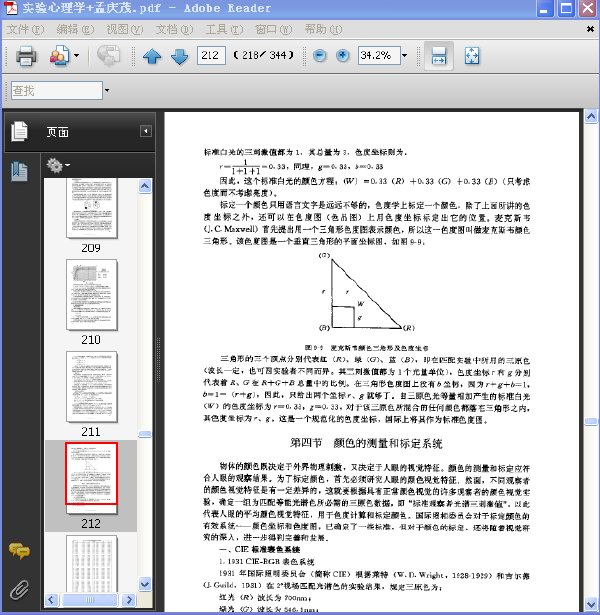This screenshot has height=615, width=600.
Task: Click heading 第四节 颜色的测量和标定系统
Action: point(366,443)
